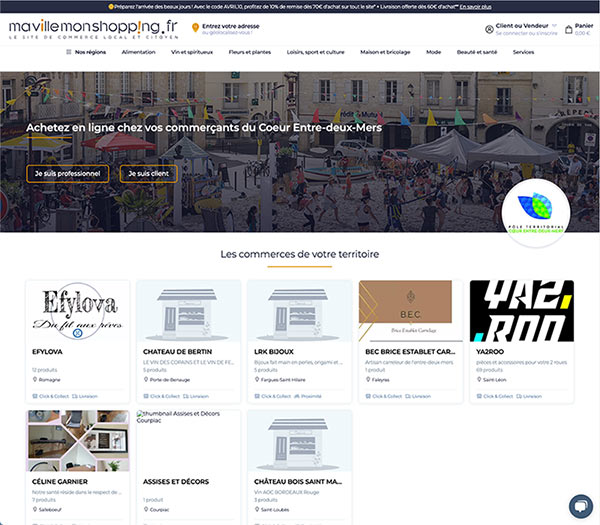Click location pin next to Porte-de-Benauge
This screenshot has height=525, width=600.
tap(146, 380)
